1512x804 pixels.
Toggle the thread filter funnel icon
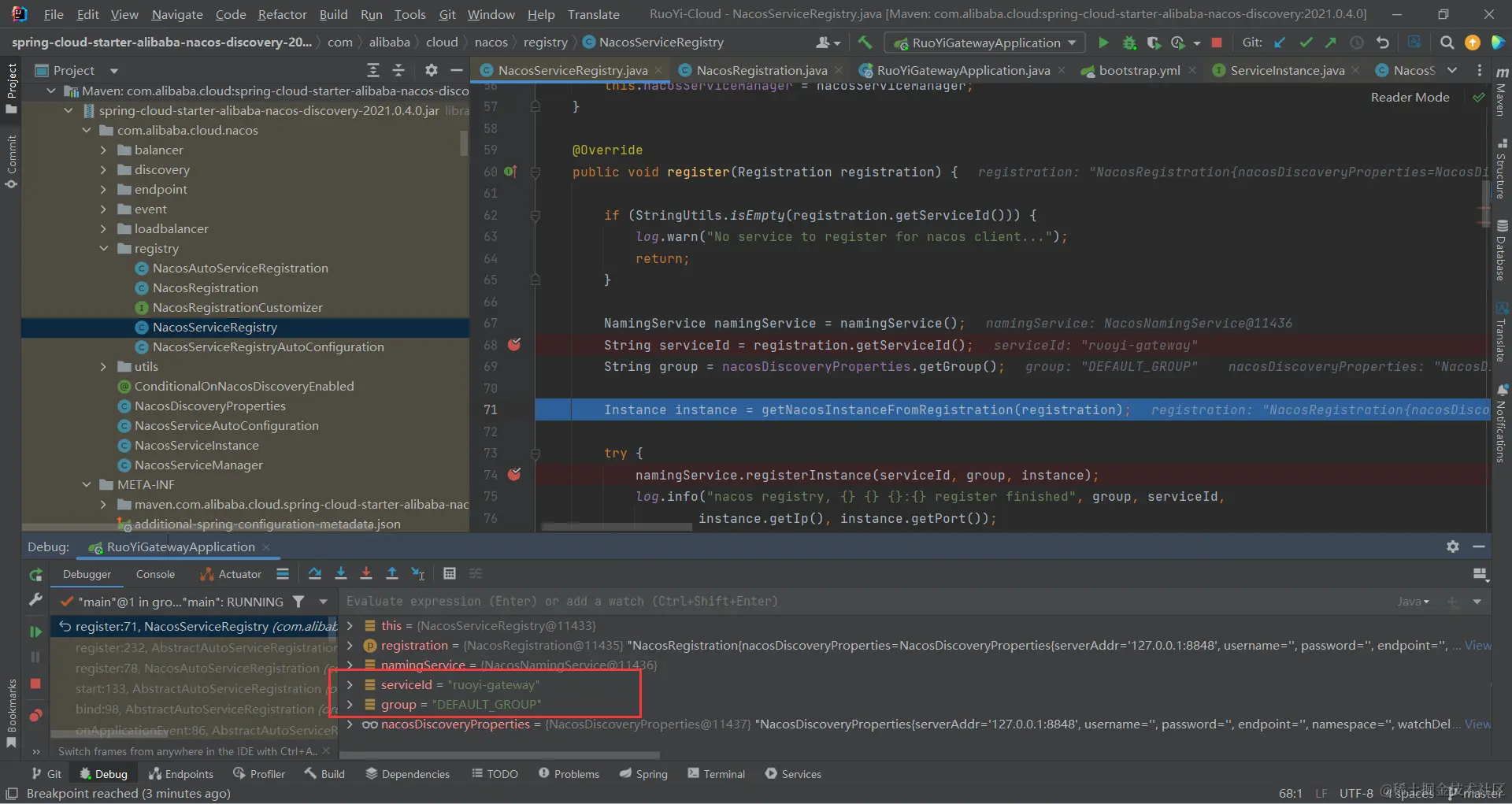(x=298, y=602)
